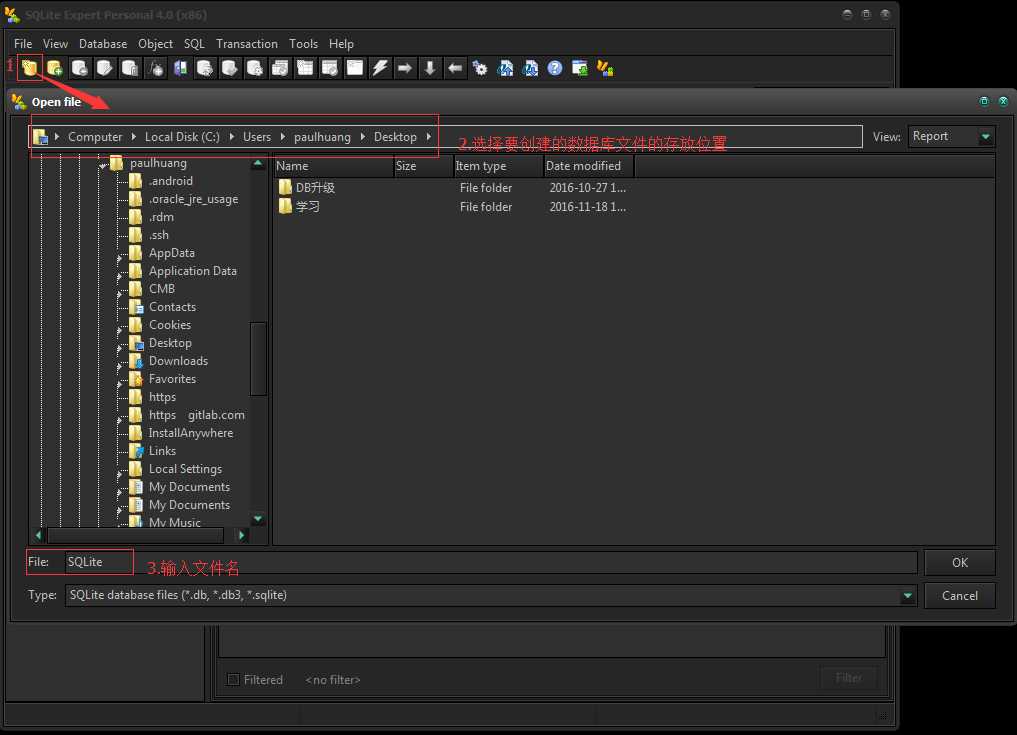Image resolution: width=1017 pixels, height=735 pixels.
Task: Select the Contacts folder in the tree
Action: (173, 307)
